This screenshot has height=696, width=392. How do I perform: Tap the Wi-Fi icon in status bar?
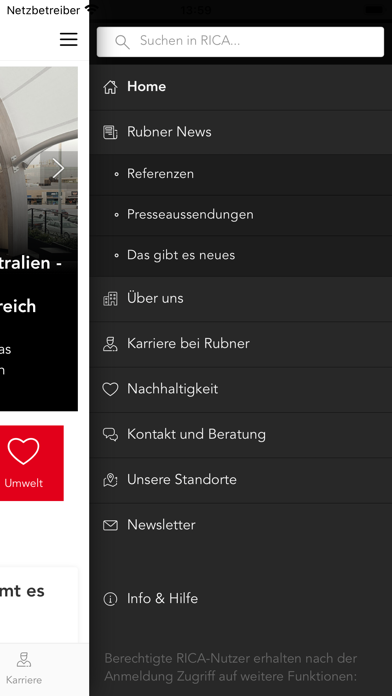tap(91, 9)
